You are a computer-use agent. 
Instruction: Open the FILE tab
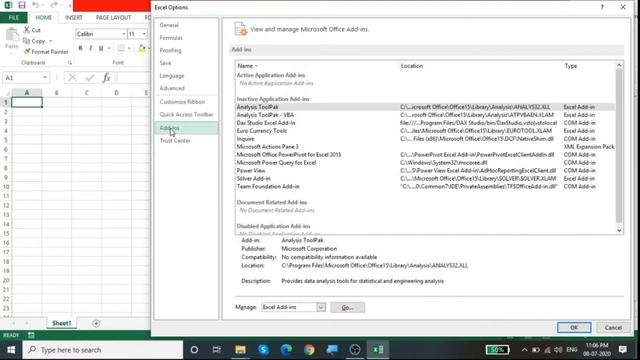point(13,18)
